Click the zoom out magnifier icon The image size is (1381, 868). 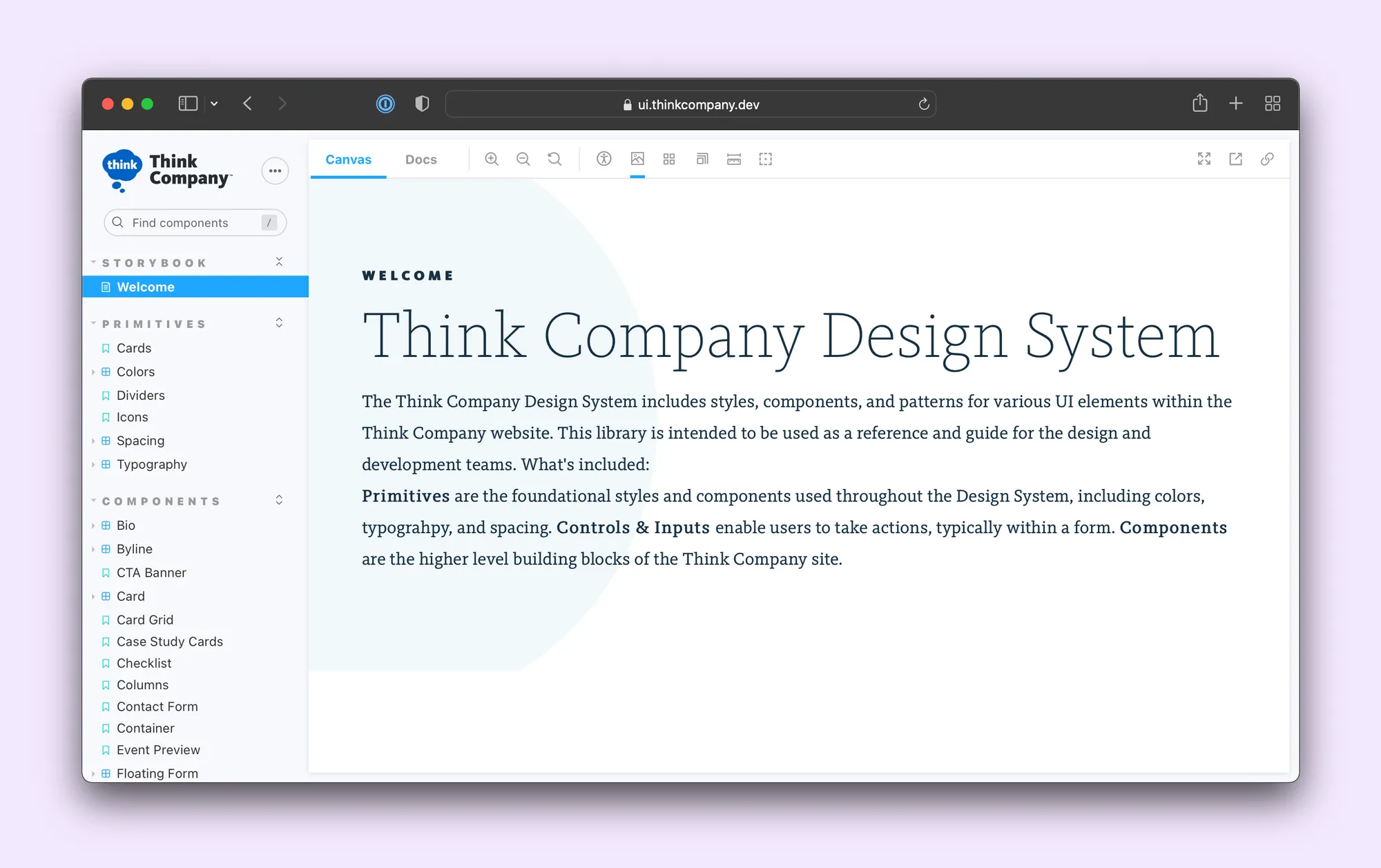[523, 159]
